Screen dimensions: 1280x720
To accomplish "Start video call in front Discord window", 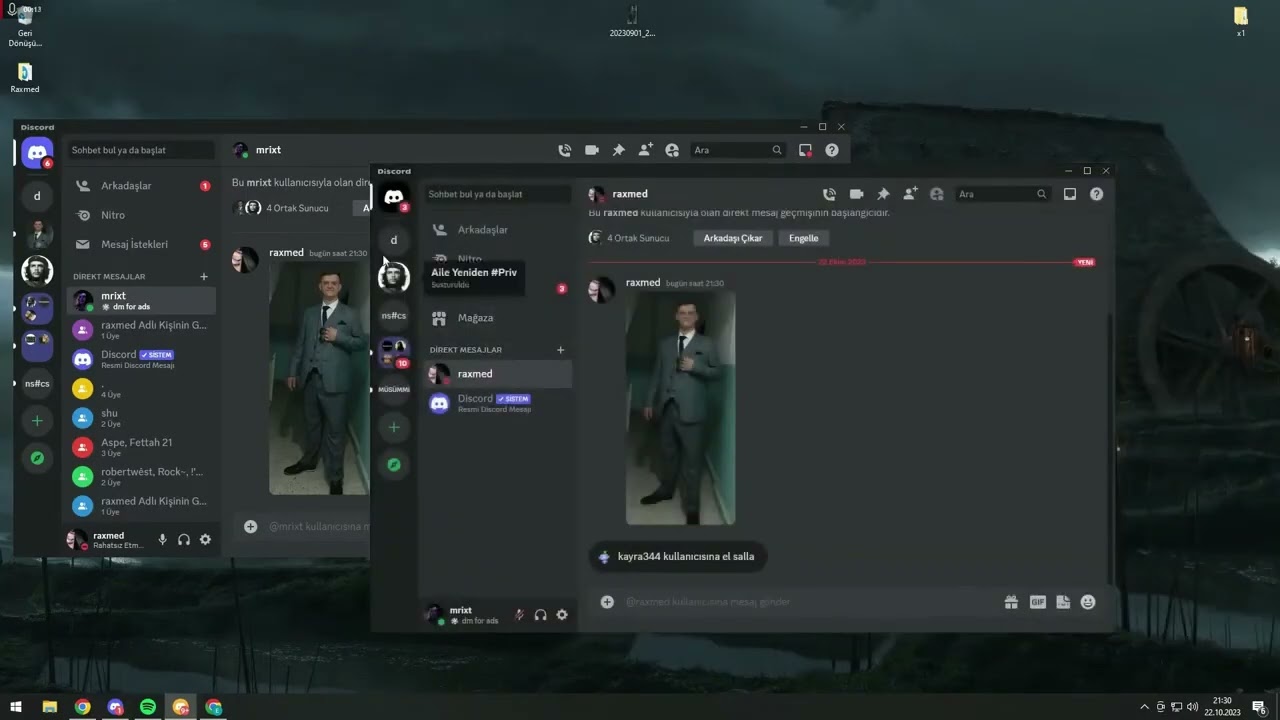I will 856,194.
